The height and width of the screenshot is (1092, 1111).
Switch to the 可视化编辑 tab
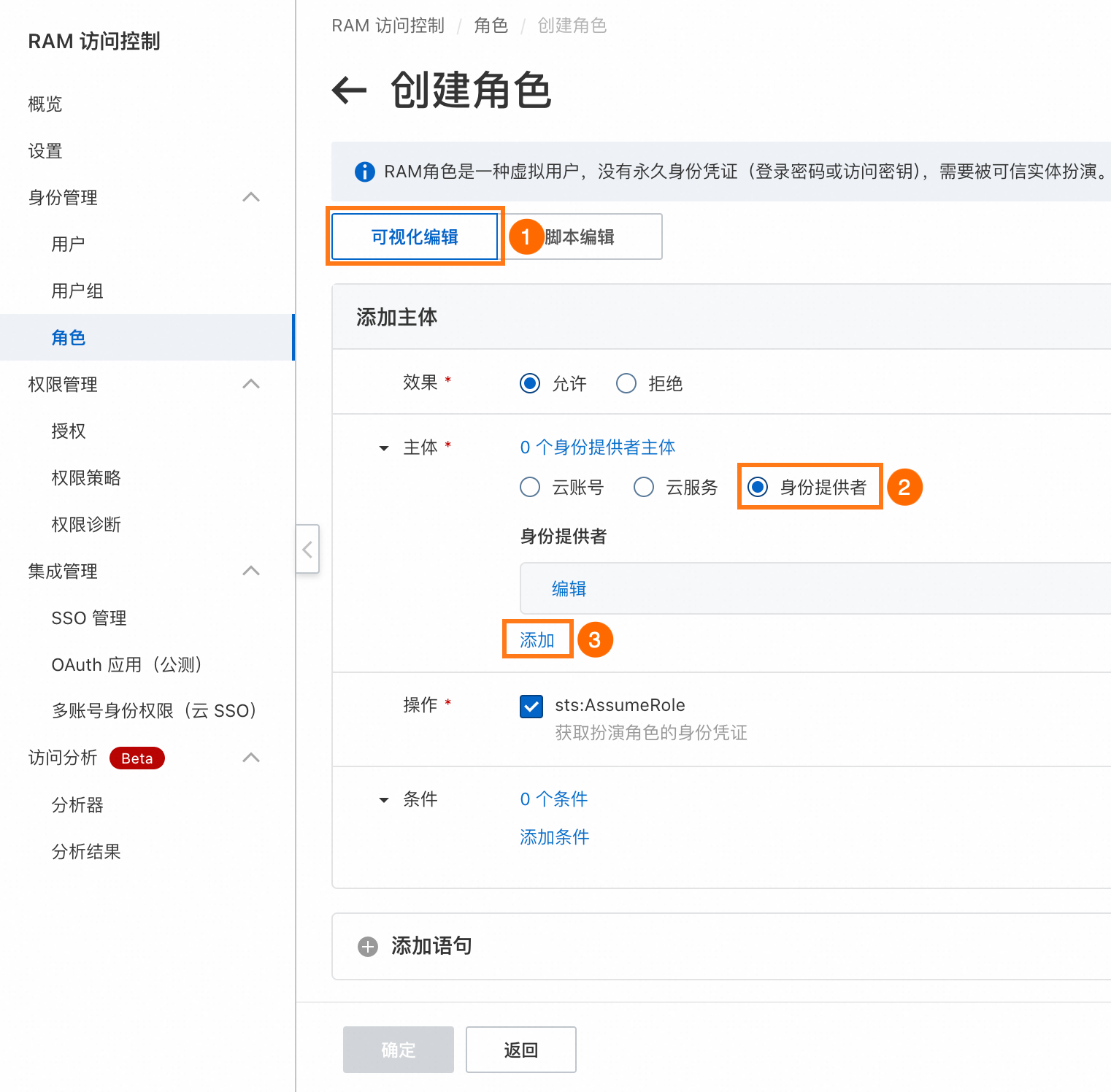(x=415, y=237)
